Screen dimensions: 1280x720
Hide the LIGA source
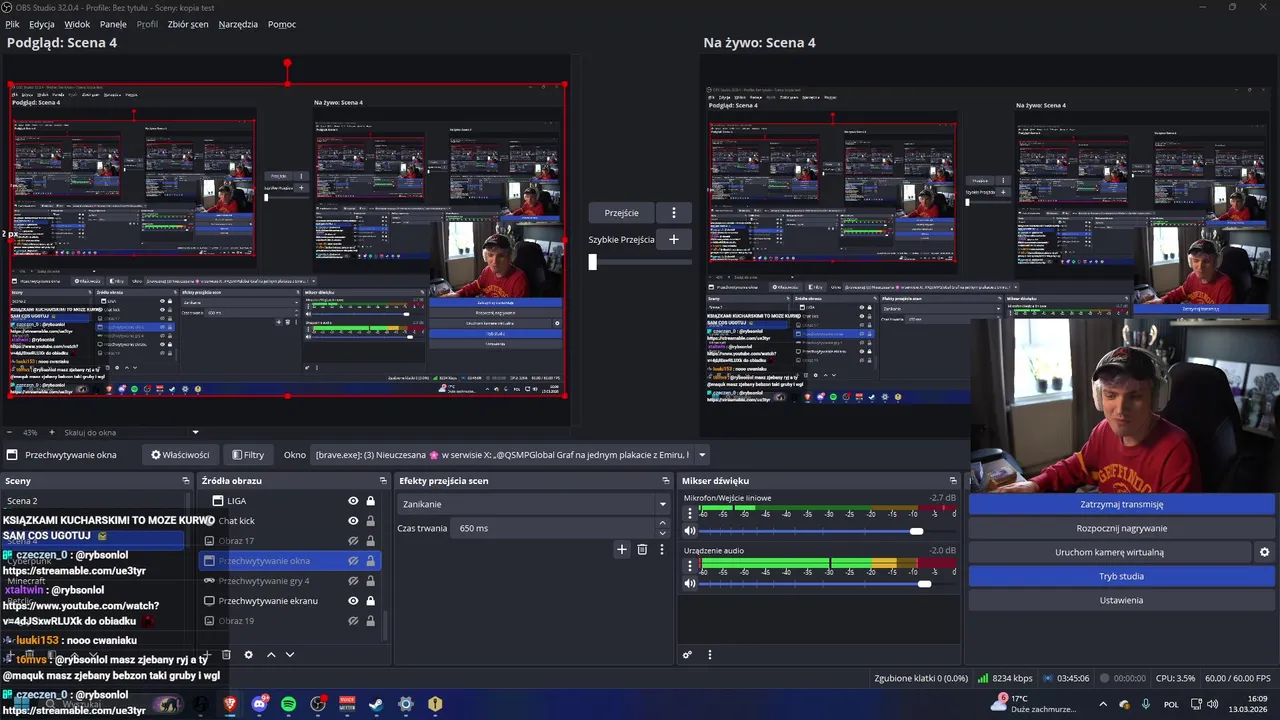(x=353, y=501)
